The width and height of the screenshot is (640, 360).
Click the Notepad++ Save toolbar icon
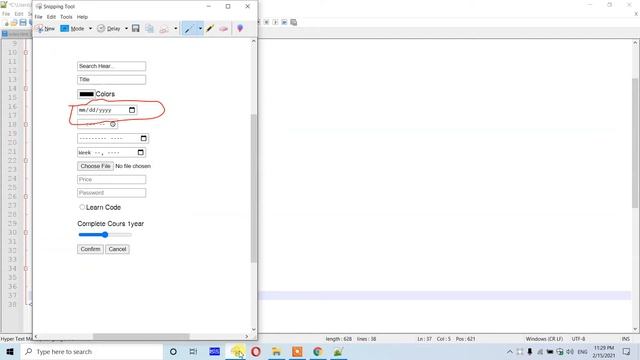pyautogui.click(x=23, y=22)
